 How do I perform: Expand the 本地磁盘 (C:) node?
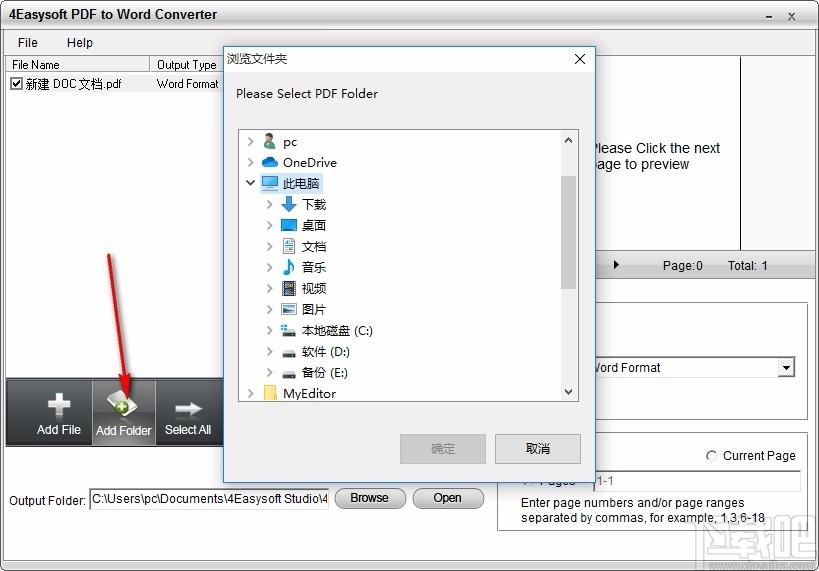tap(270, 330)
